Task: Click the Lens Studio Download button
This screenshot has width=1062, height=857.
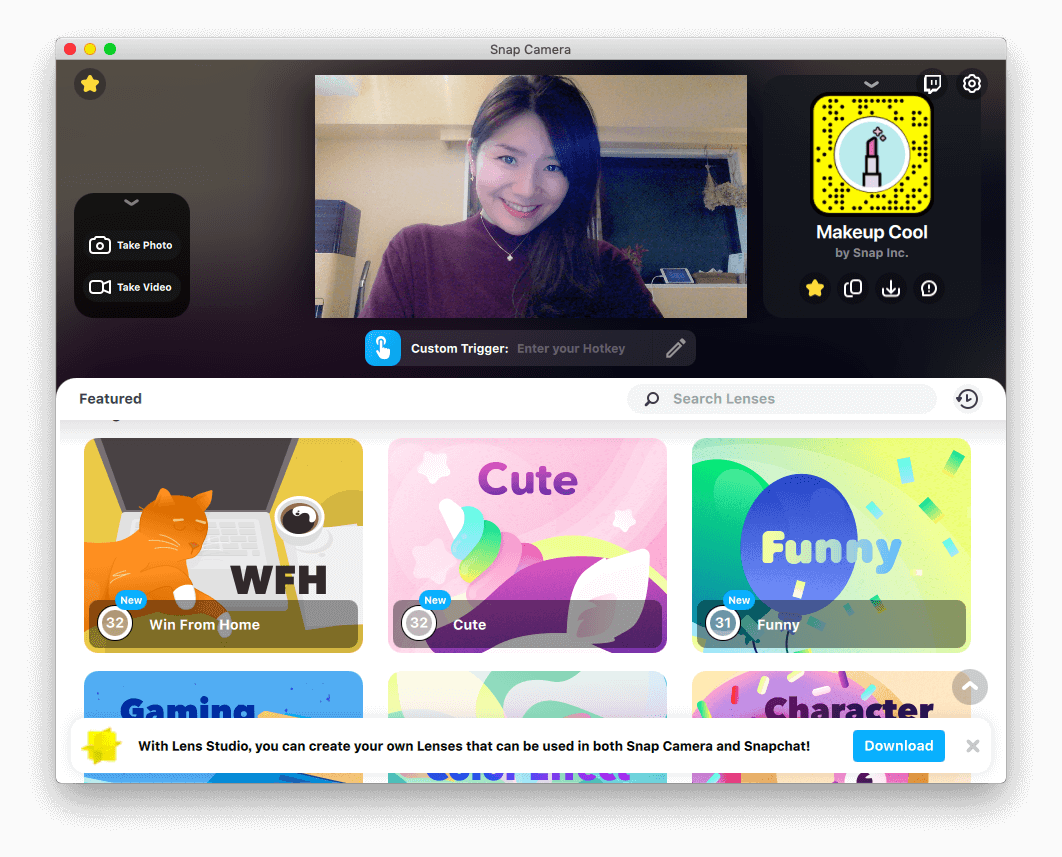Action: (x=898, y=746)
